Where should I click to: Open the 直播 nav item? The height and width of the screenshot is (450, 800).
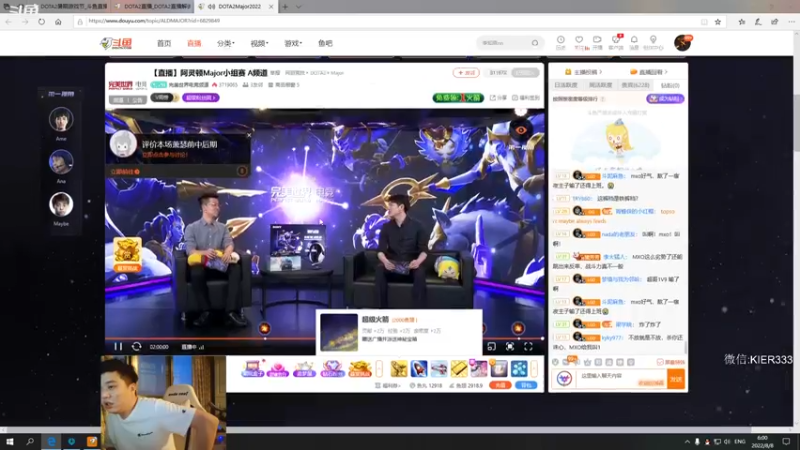(194, 43)
